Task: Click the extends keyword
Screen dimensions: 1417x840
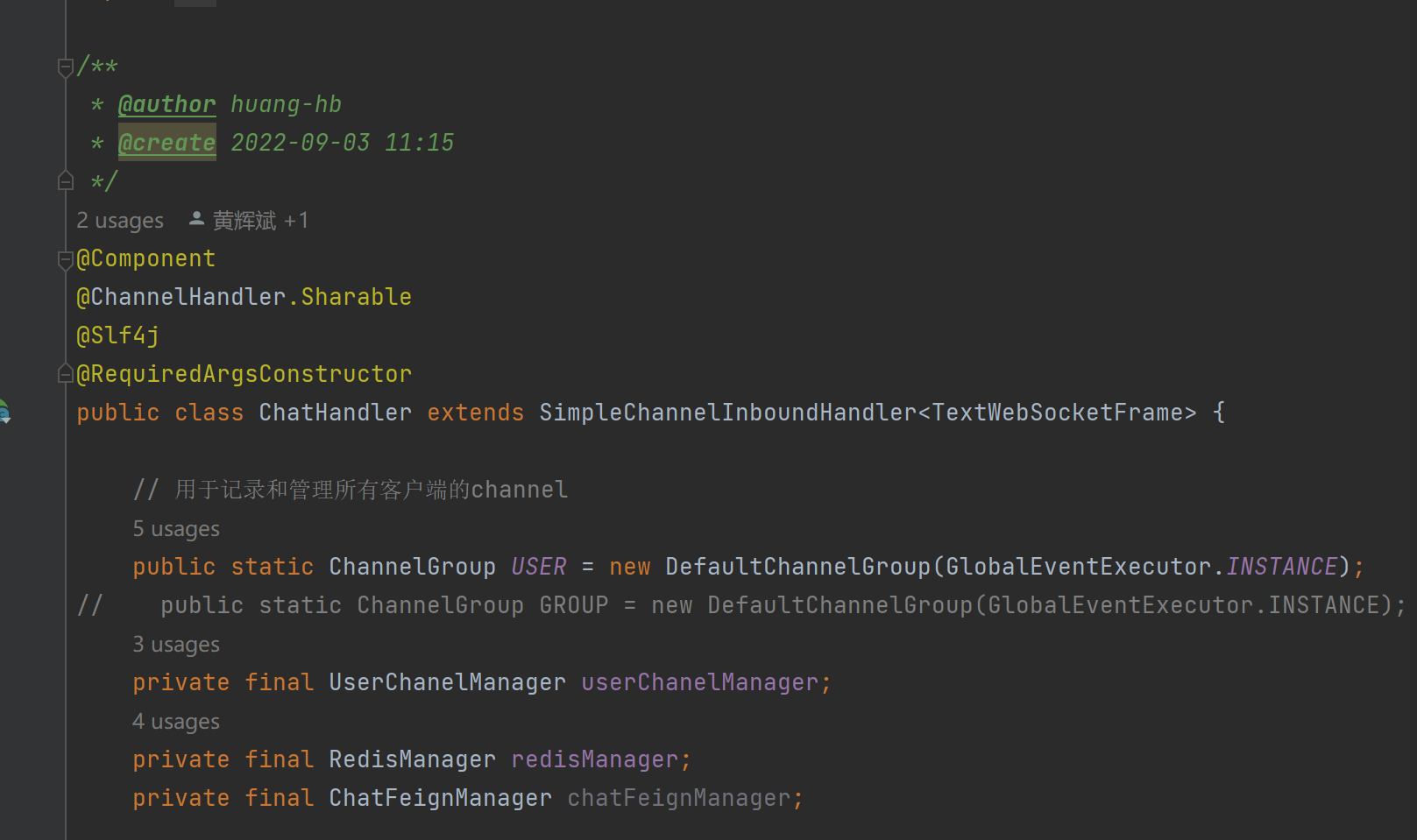Action: click(x=476, y=413)
